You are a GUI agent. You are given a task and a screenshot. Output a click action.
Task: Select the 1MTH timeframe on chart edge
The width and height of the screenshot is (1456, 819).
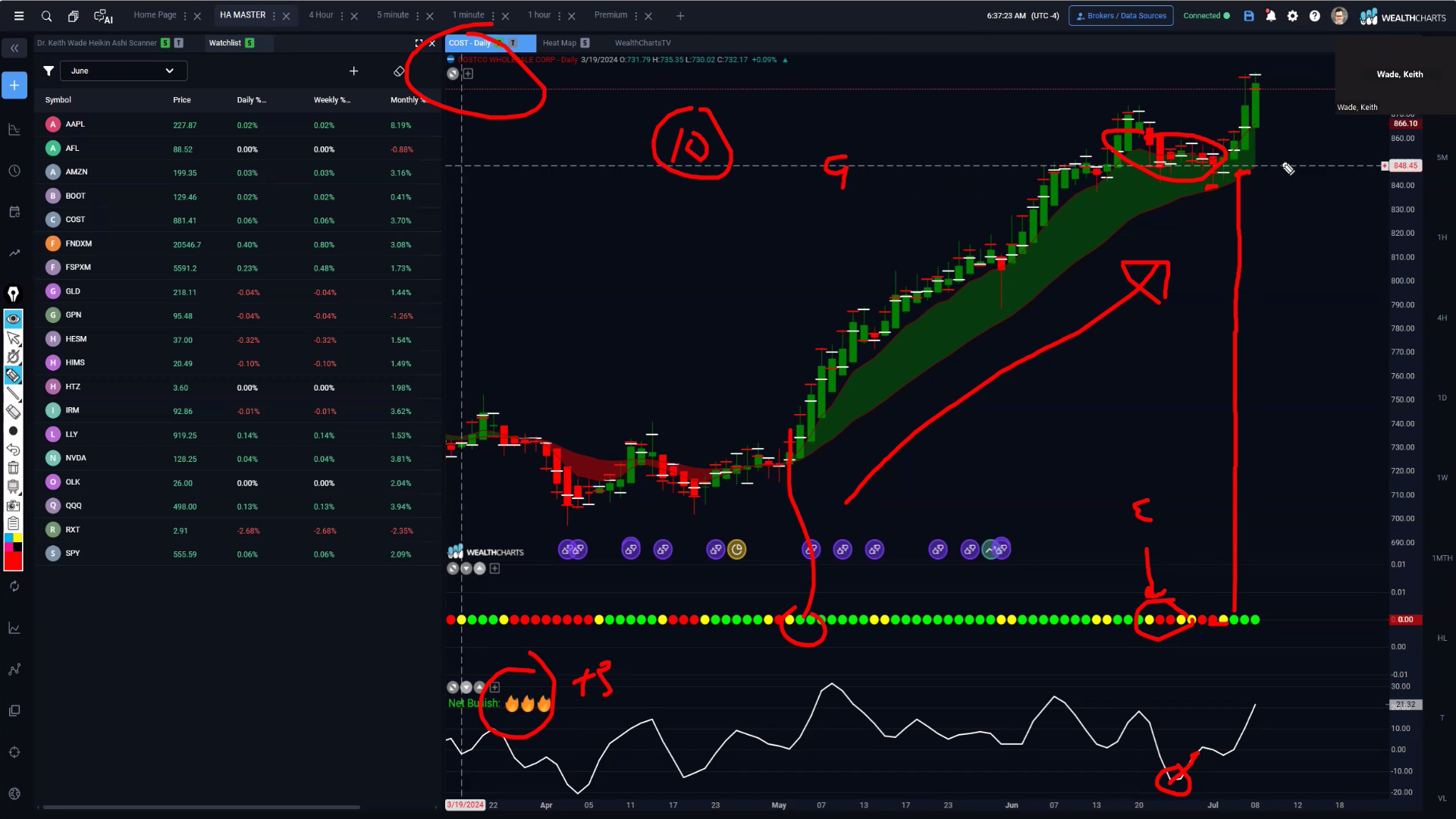tap(1442, 558)
